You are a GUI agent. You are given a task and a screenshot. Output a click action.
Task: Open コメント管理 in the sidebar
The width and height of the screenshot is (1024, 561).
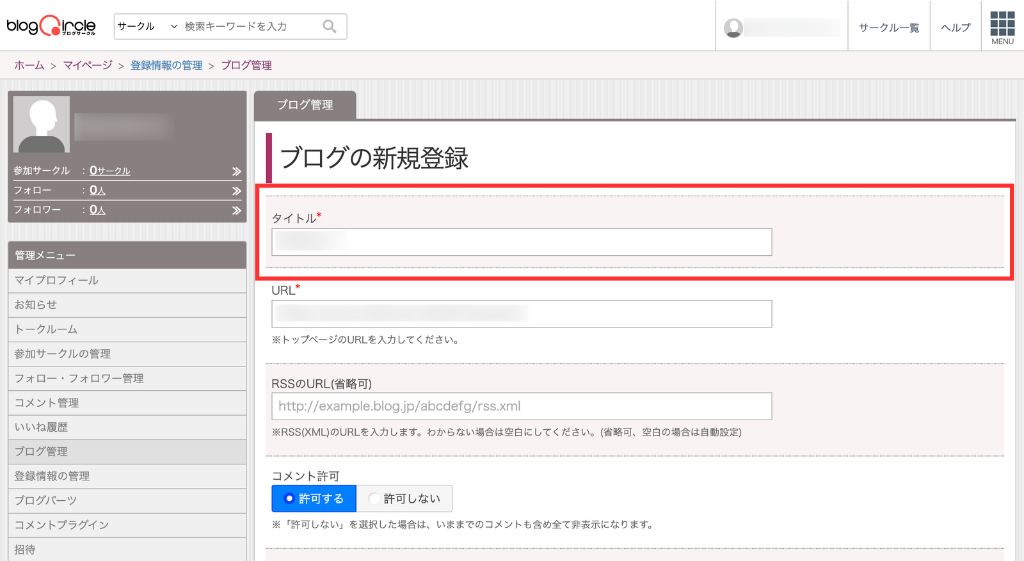coord(127,403)
